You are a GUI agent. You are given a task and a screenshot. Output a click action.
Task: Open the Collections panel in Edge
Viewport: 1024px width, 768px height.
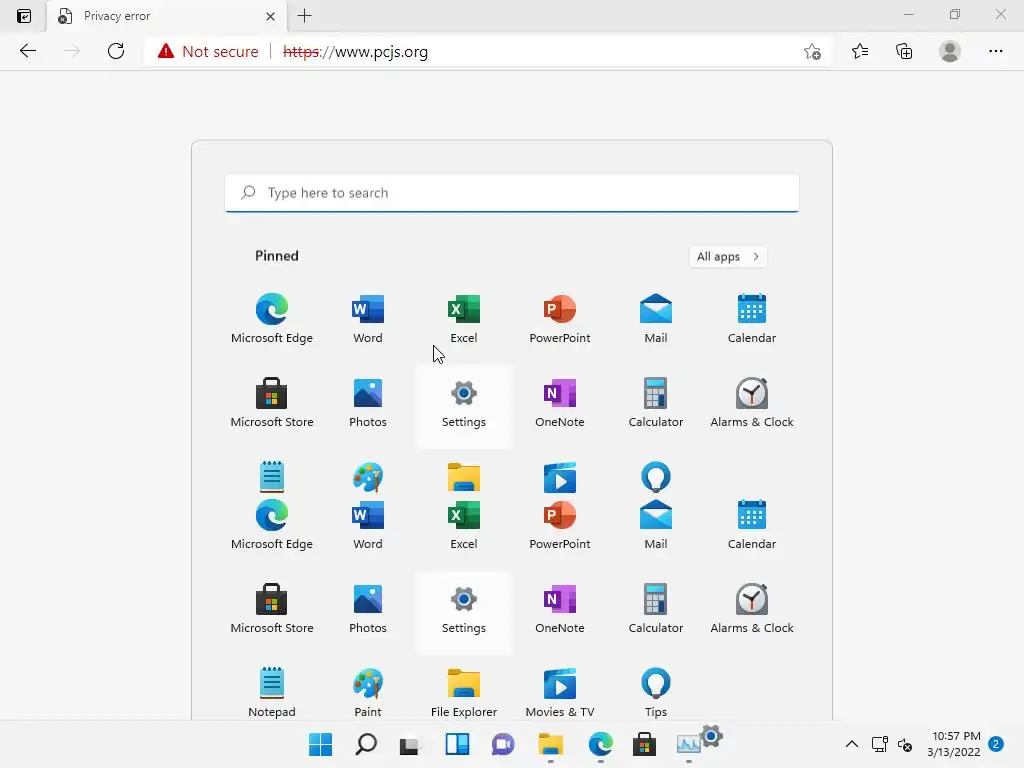(x=904, y=51)
